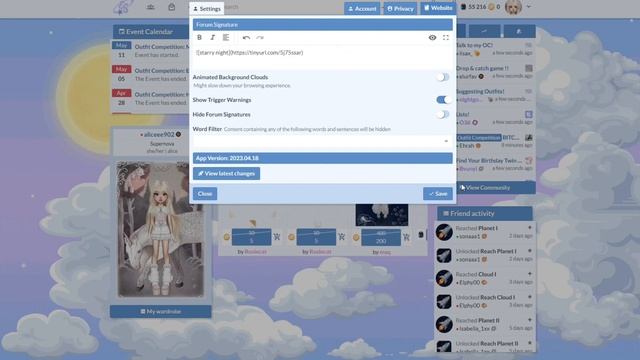Open the ranking icon in top bar
This screenshot has height=360, width=640.
point(151,7)
